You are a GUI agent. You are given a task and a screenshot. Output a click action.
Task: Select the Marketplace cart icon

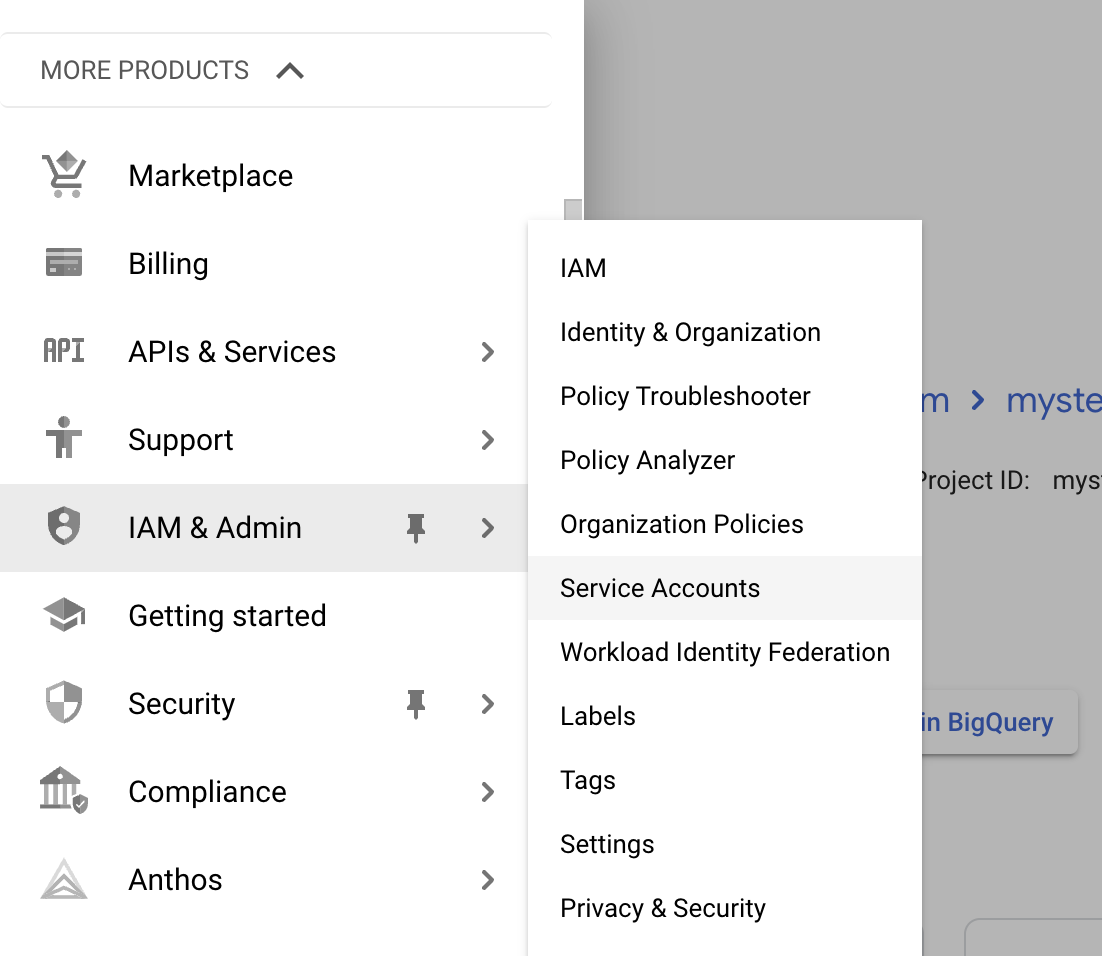[64, 175]
